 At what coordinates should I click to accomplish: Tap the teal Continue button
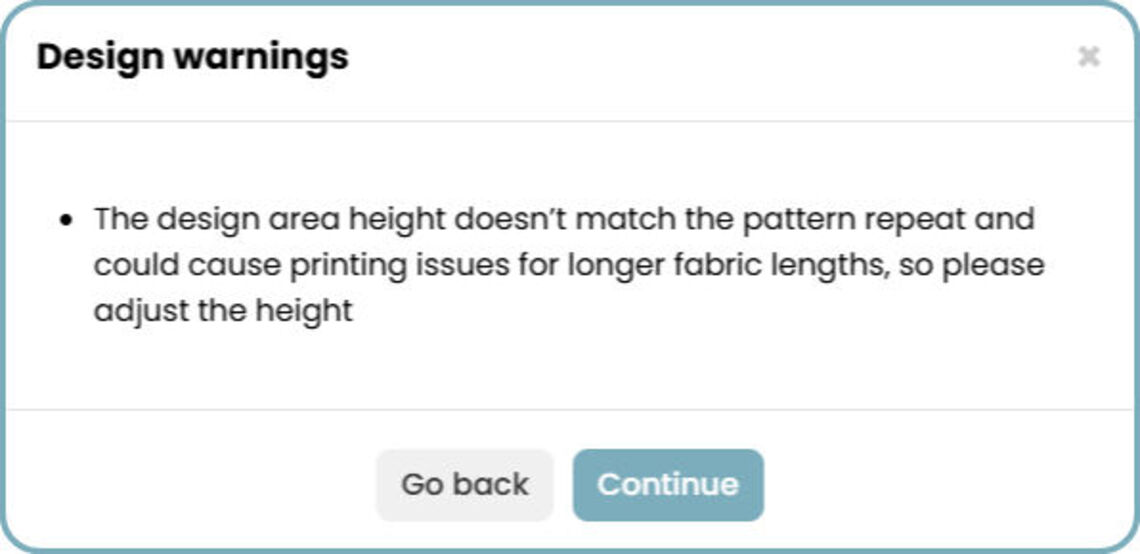pos(667,485)
